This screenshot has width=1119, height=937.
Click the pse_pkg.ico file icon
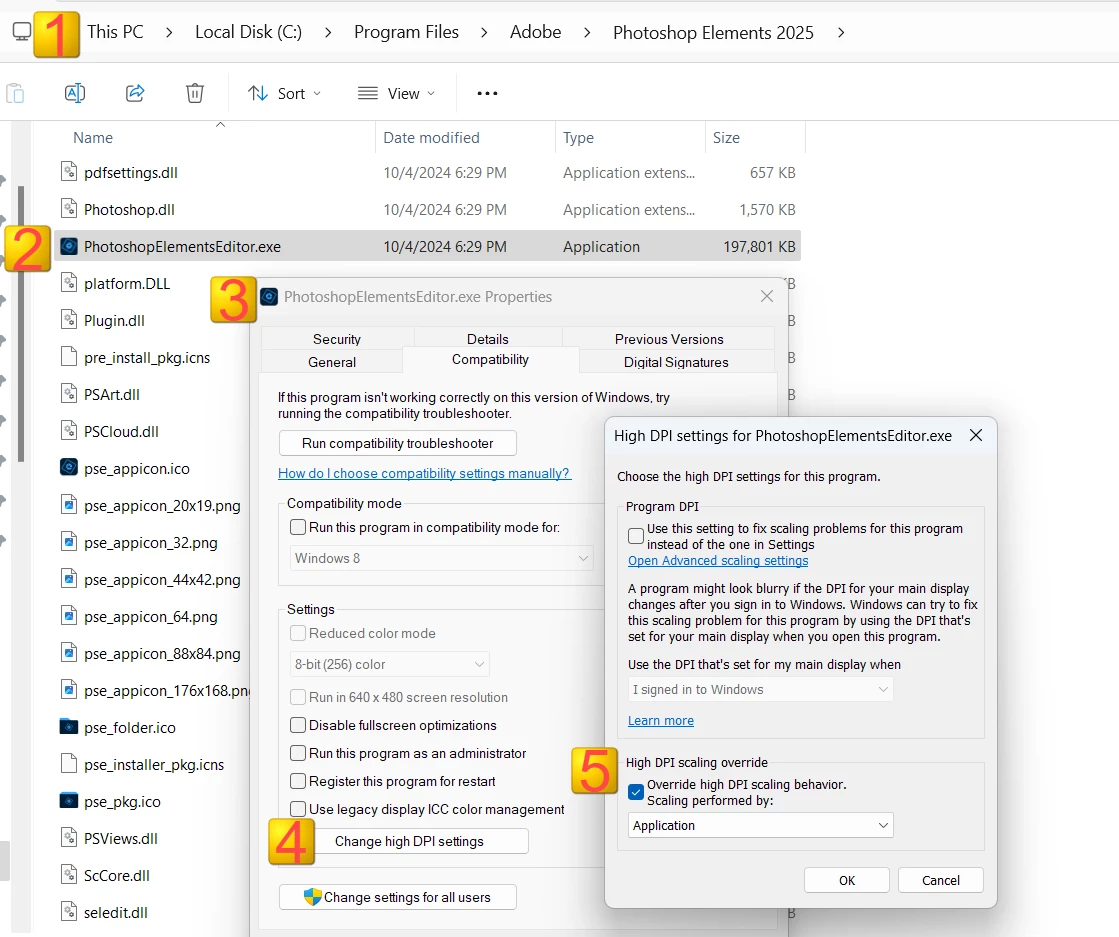[x=69, y=801]
